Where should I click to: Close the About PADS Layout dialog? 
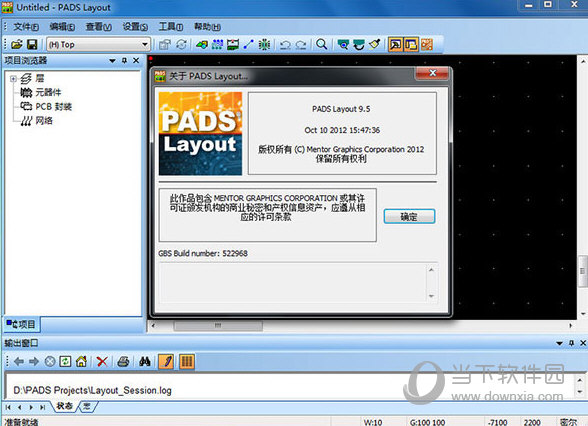[432, 73]
